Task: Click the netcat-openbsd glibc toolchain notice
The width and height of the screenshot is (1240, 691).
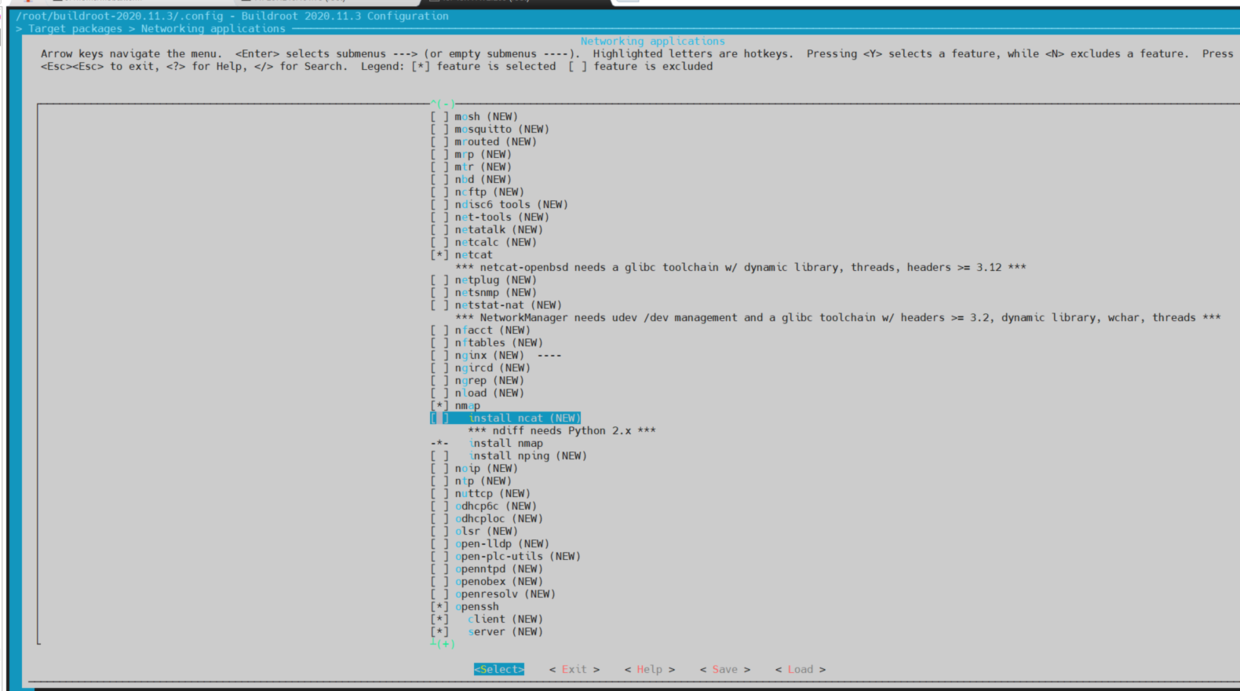Action: pos(740,268)
